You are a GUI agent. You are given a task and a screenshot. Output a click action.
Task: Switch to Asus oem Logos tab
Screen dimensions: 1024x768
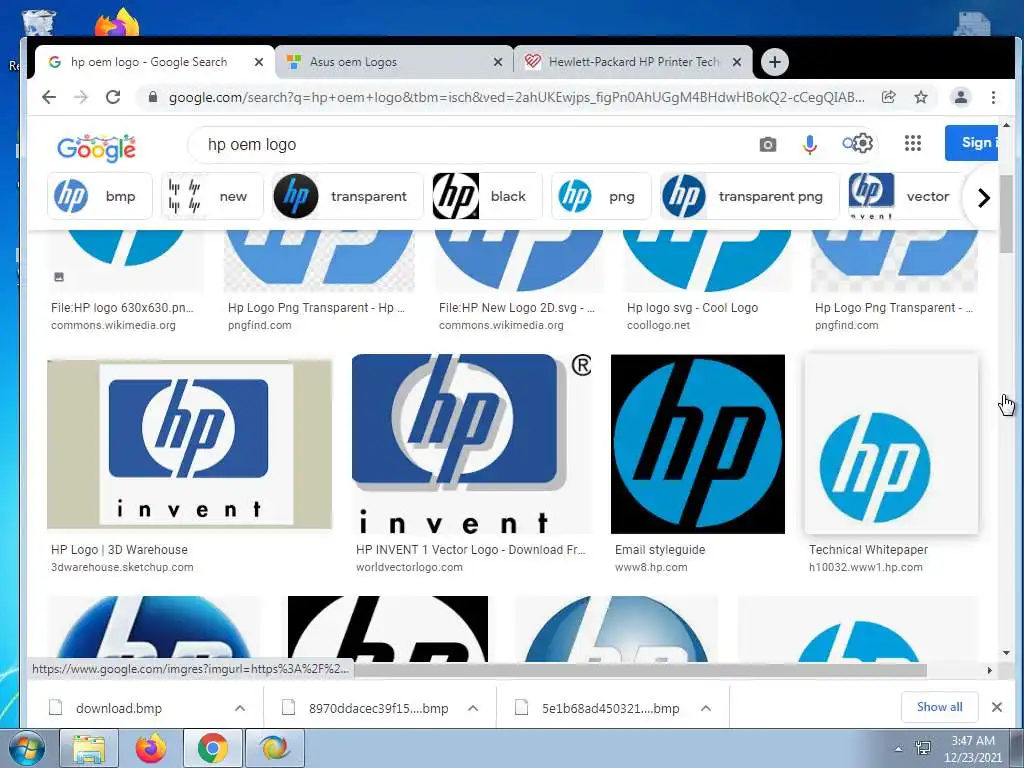[395, 62]
